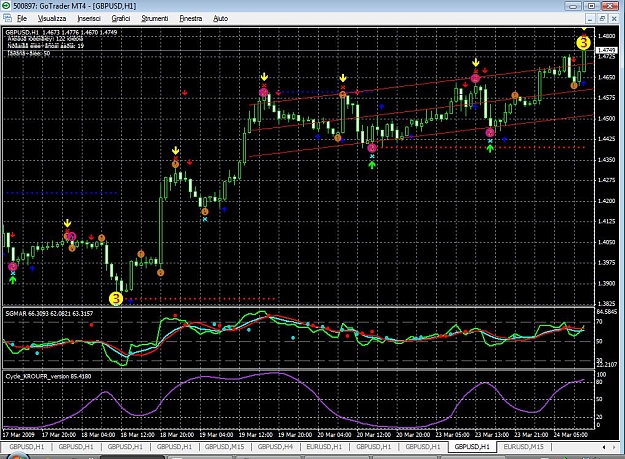
Task: Maximize the GoTrader MT4 main window
Action: click(x=591, y=6)
